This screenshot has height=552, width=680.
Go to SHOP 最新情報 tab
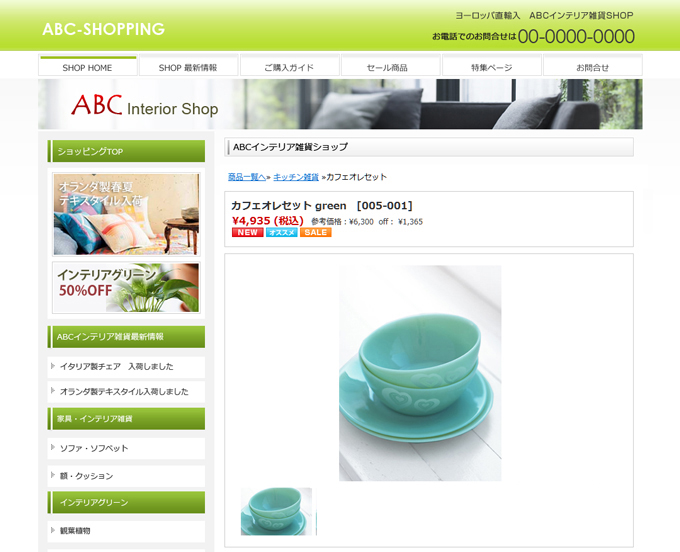click(188, 66)
